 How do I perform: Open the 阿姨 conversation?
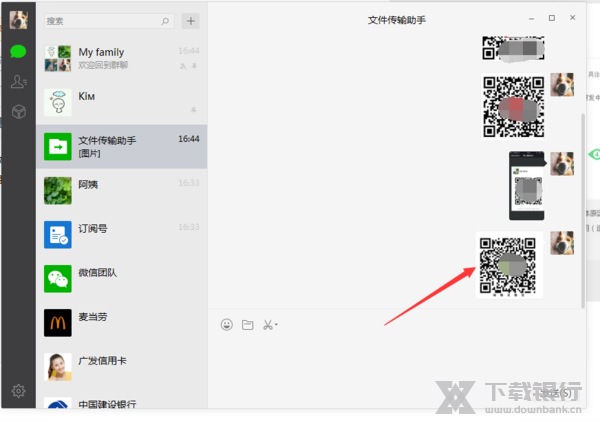coord(122,190)
